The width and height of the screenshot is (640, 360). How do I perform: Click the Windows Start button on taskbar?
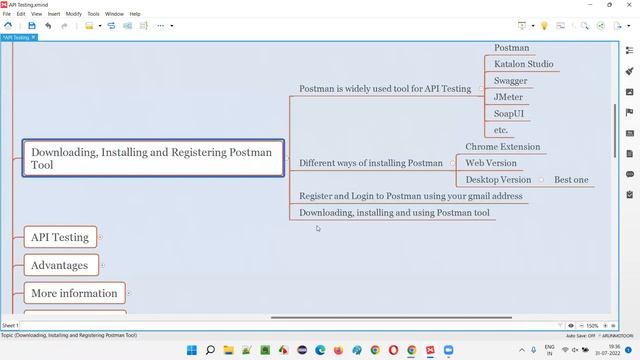pyautogui.click(x=191, y=350)
